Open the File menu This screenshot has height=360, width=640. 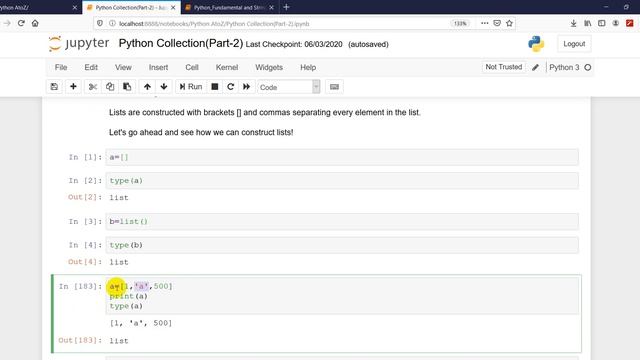pos(61,67)
